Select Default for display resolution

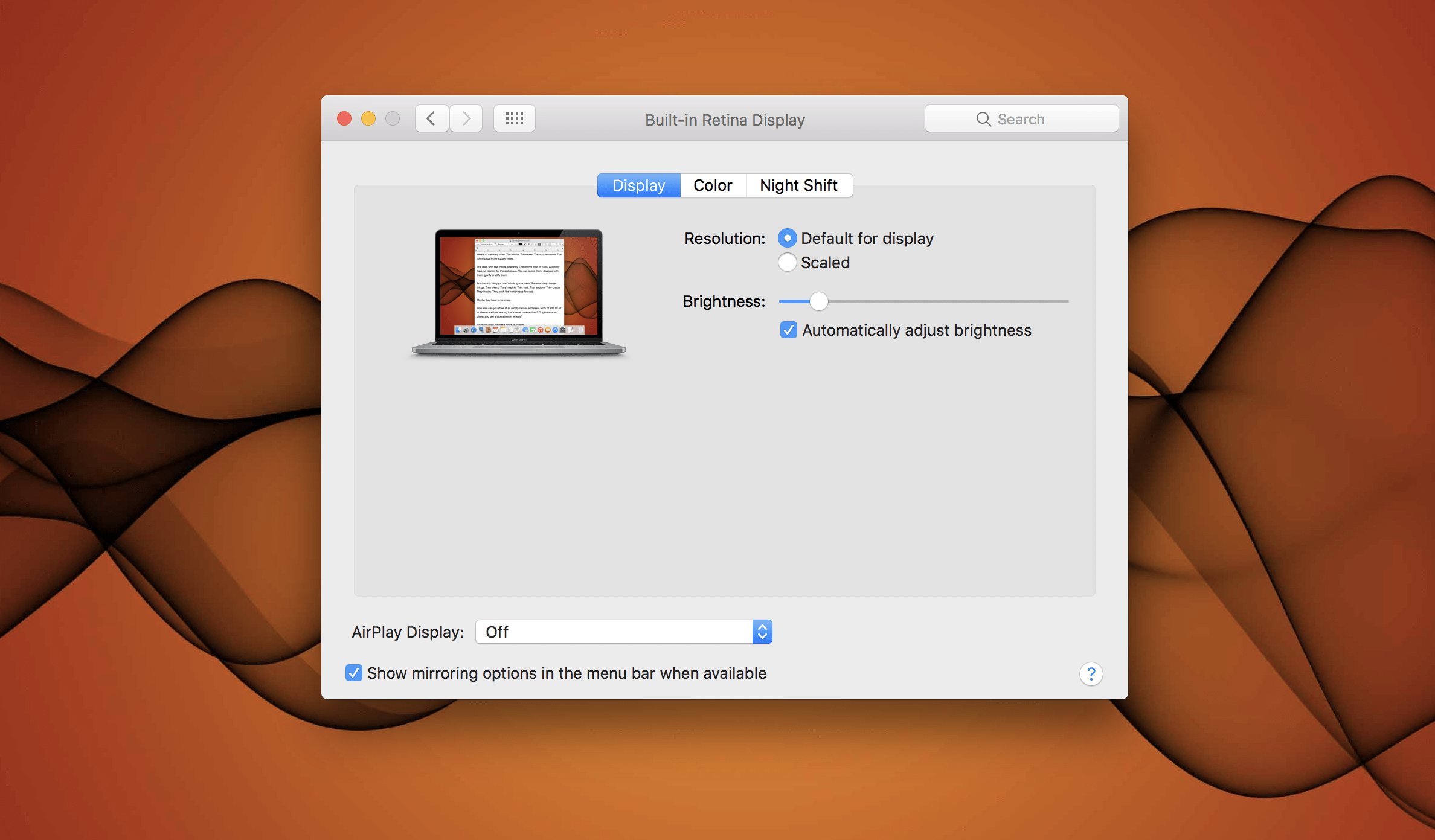(x=787, y=238)
